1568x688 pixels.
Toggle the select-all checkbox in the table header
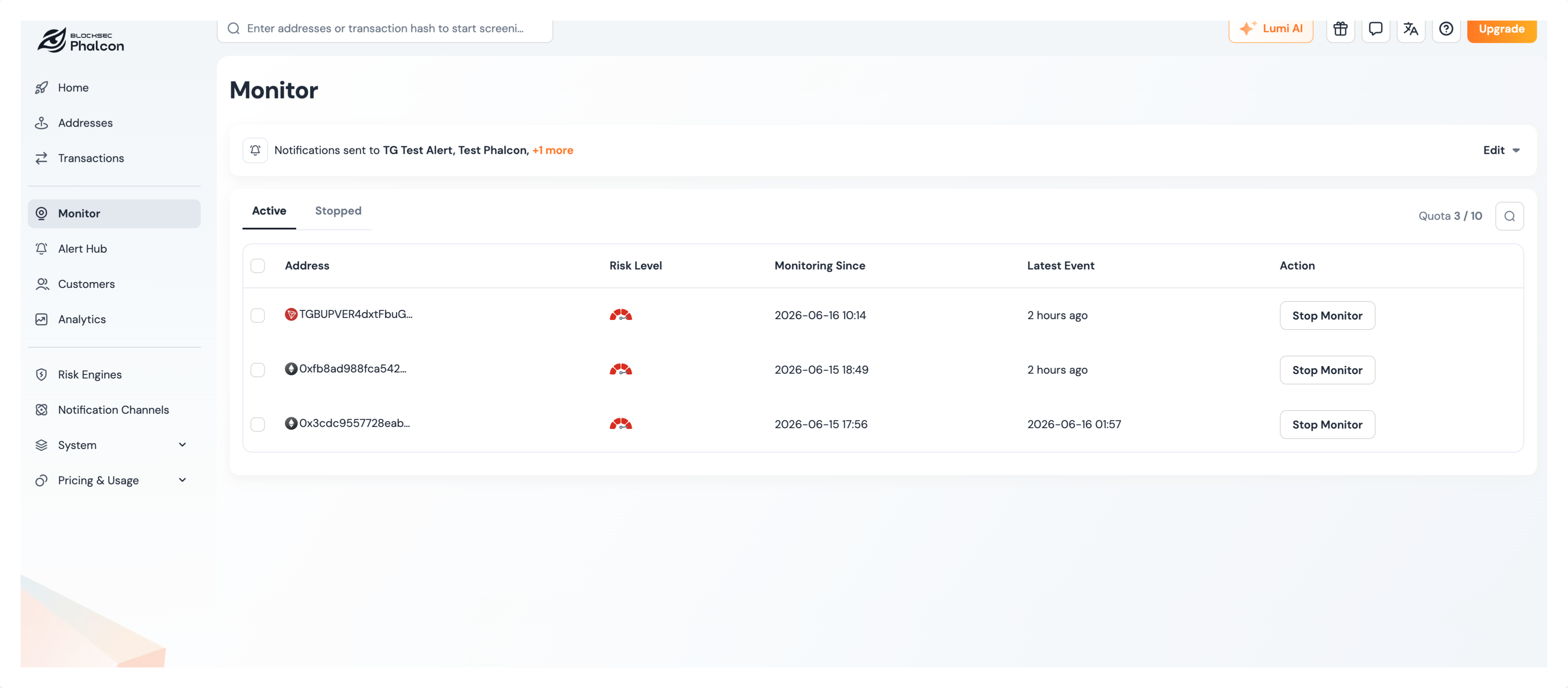258,266
